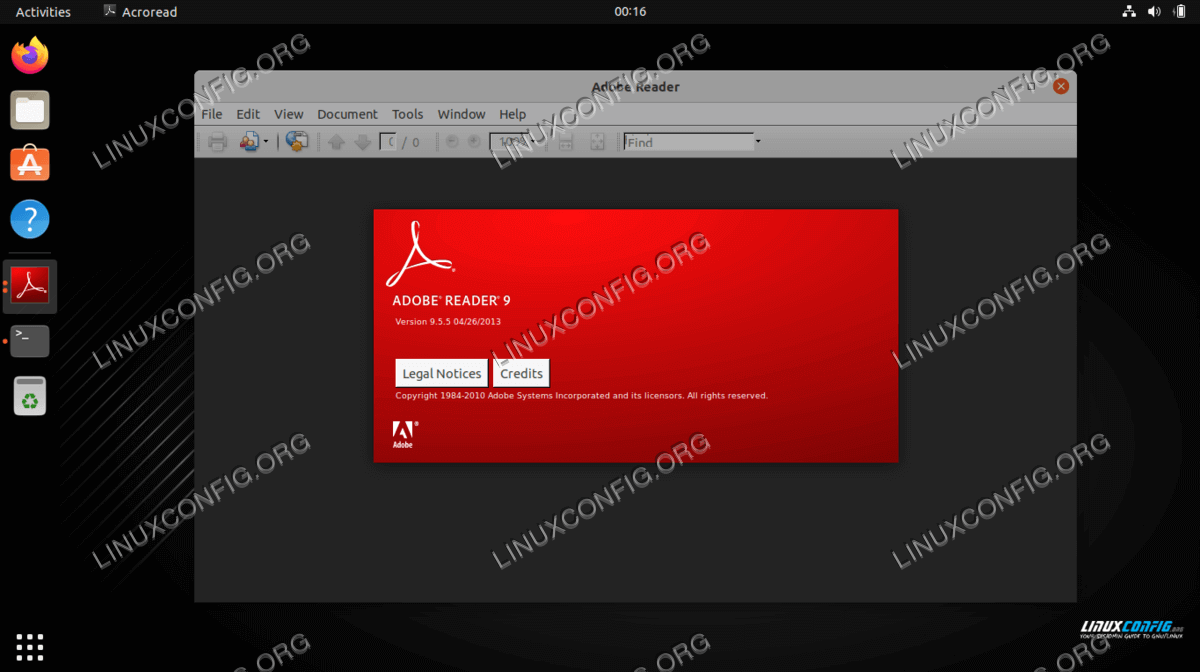Open Terminal from the dock
Screen dimensions: 1200x672
pos(30,341)
